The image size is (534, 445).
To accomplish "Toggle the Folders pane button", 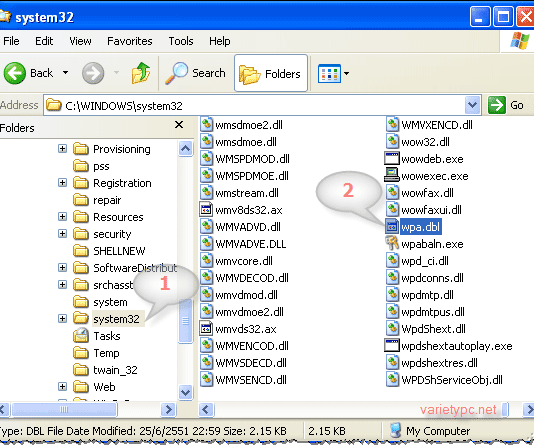I will [271, 73].
